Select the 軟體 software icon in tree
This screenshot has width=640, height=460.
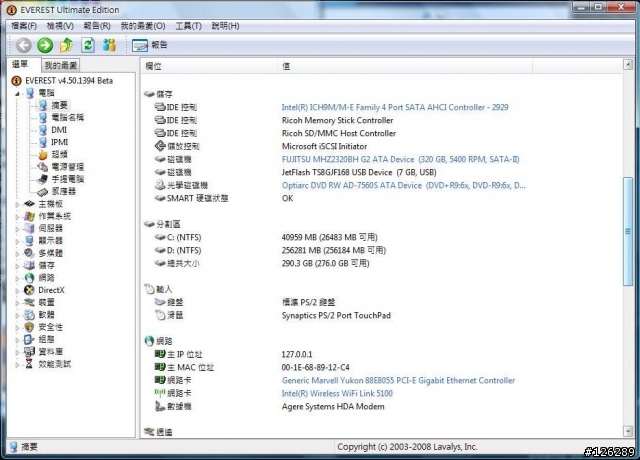(x=29, y=314)
